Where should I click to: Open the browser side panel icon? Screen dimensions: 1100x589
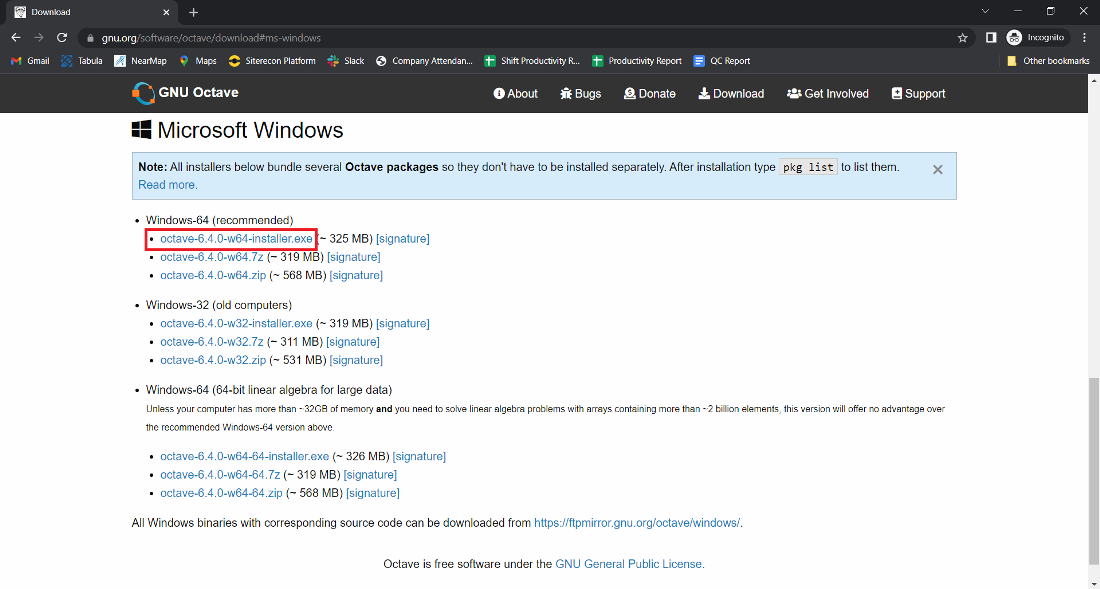tap(991, 38)
